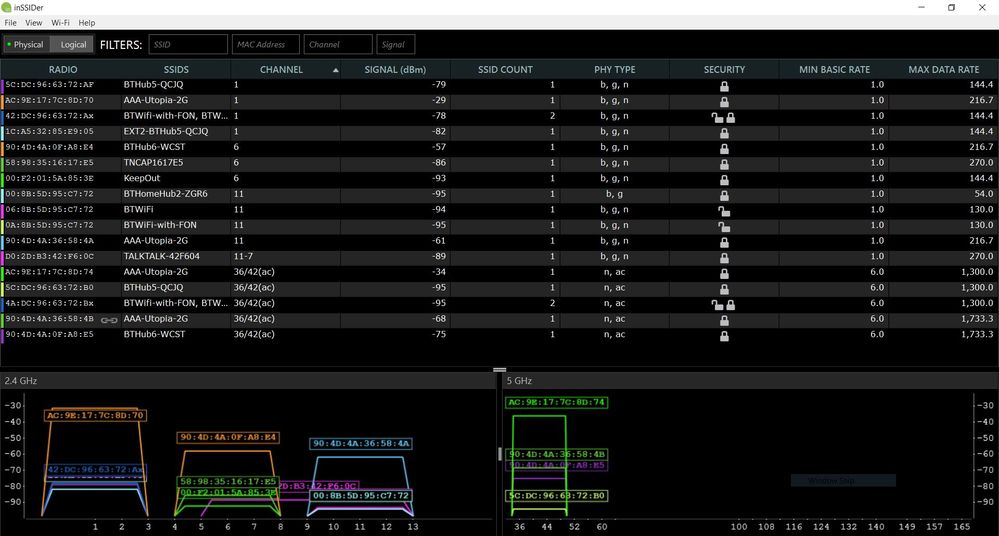Viewport: 999px width, 536px height.
Task: Click lock icon for AAA-Utopia-2G channel 1 row
Action: tap(724, 101)
